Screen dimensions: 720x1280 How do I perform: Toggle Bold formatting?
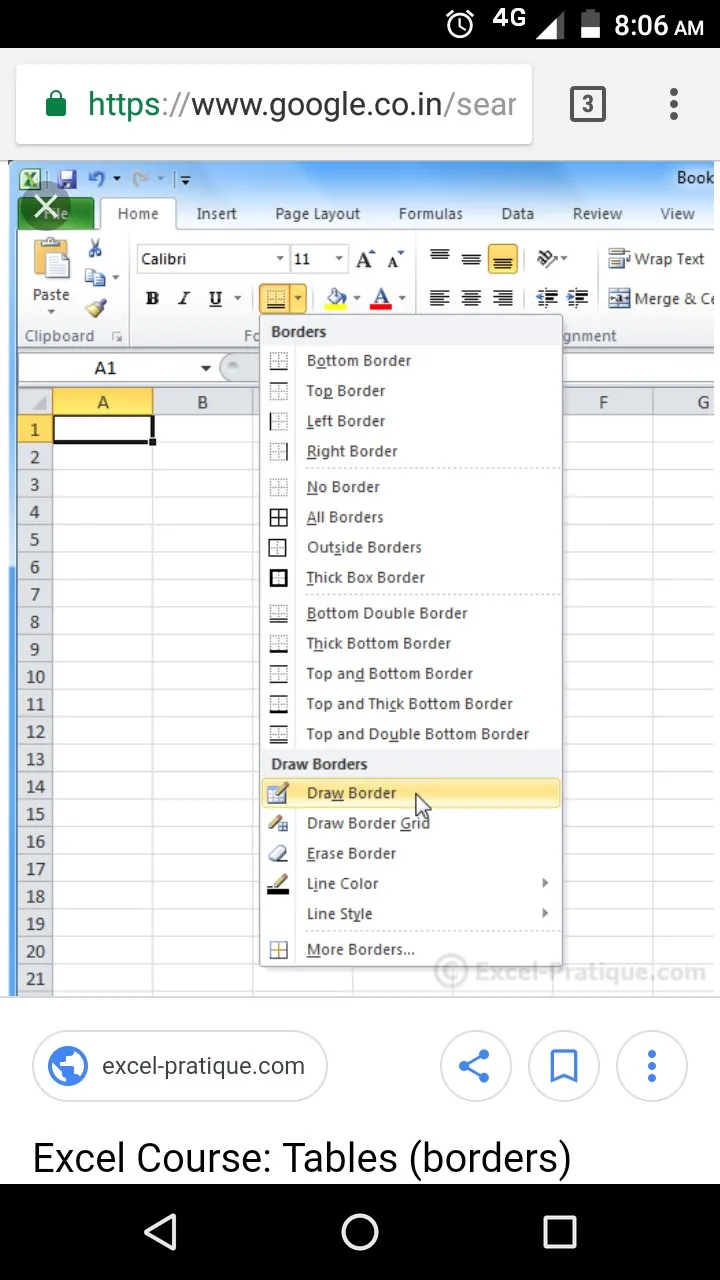(x=153, y=298)
